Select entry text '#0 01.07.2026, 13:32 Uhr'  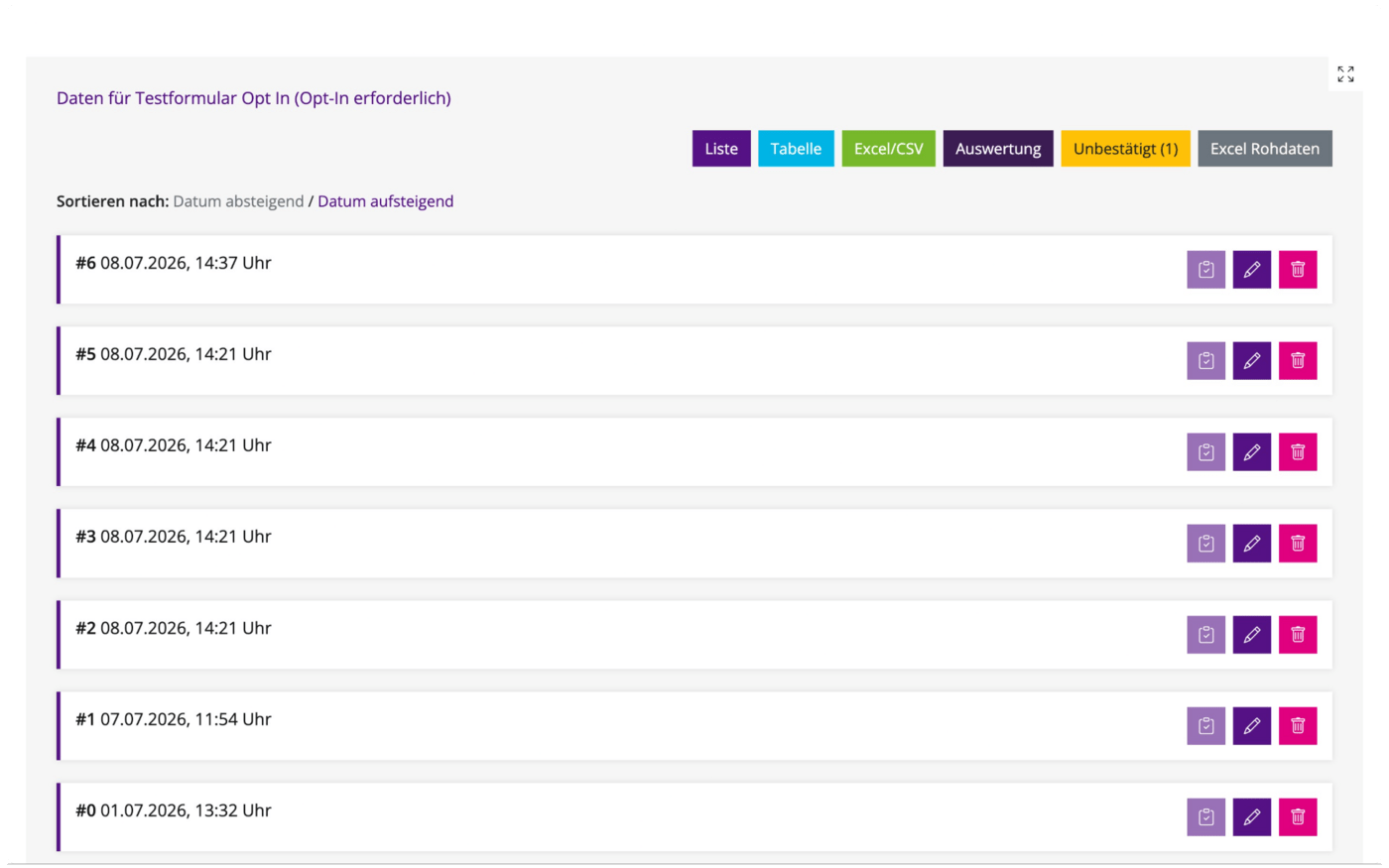coord(174,810)
